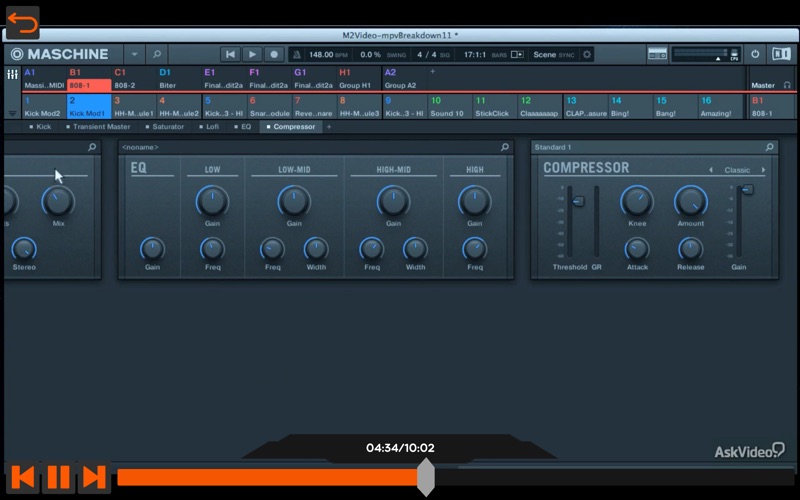Click the video progress scrubber handle
This screenshot has height=500, width=800.
pos(426,477)
